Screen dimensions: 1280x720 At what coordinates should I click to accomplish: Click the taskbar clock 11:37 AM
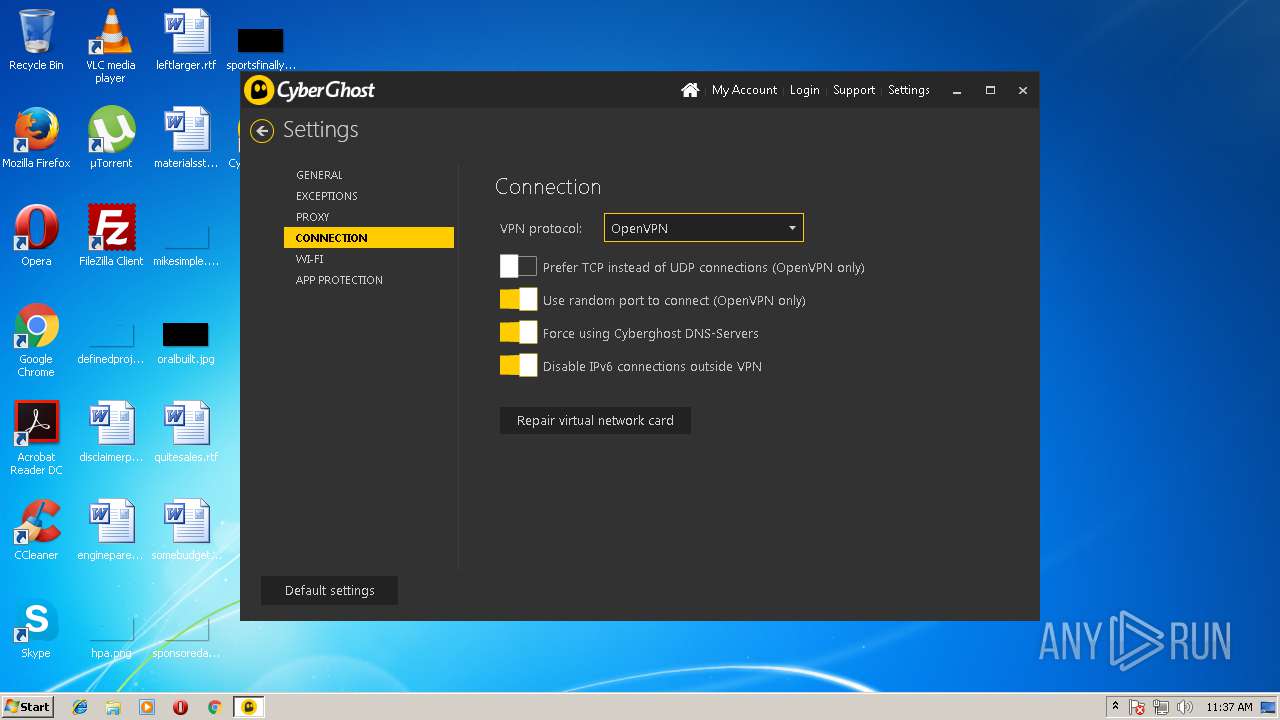pos(1229,707)
